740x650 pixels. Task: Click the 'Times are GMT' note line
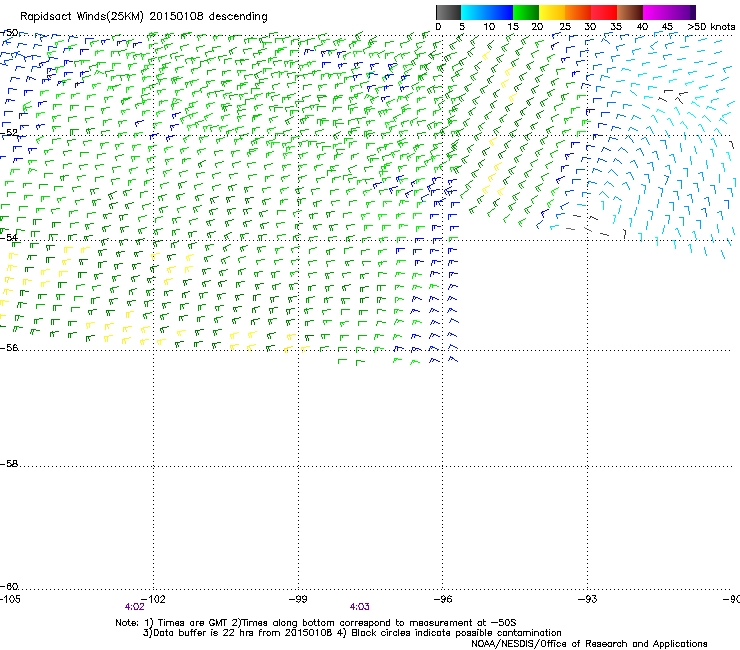click(x=316, y=623)
